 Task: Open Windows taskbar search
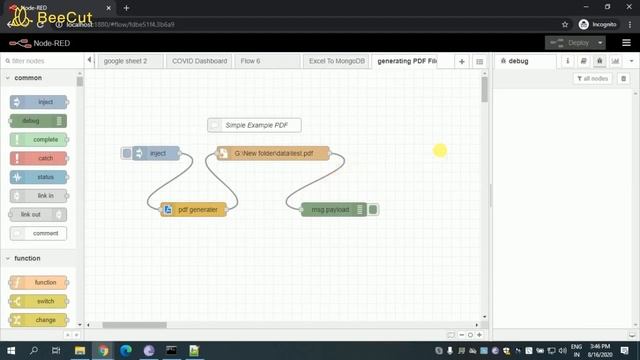click(34, 351)
